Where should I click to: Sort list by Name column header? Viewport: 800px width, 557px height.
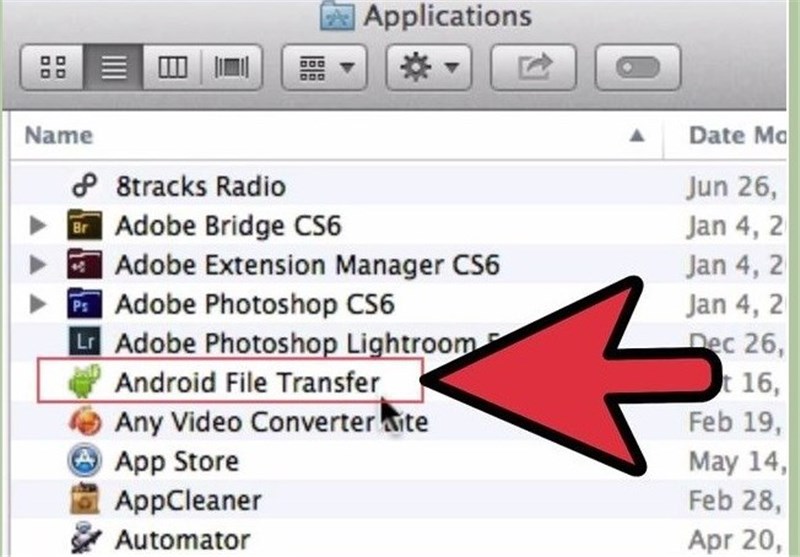pos(60,135)
